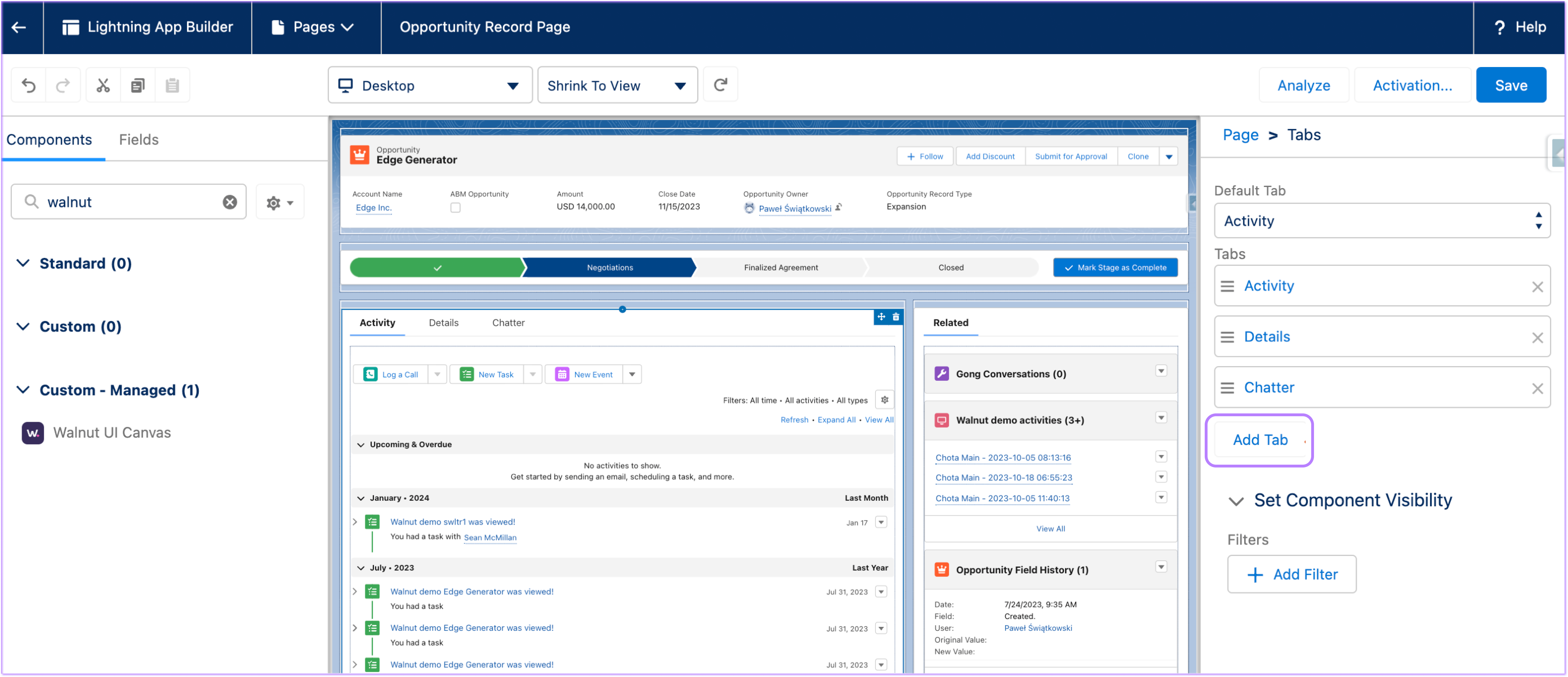Select the Negotiations stage in path
Image resolution: width=1568 pixels, height=677 pixels.
tap(609, 268)
